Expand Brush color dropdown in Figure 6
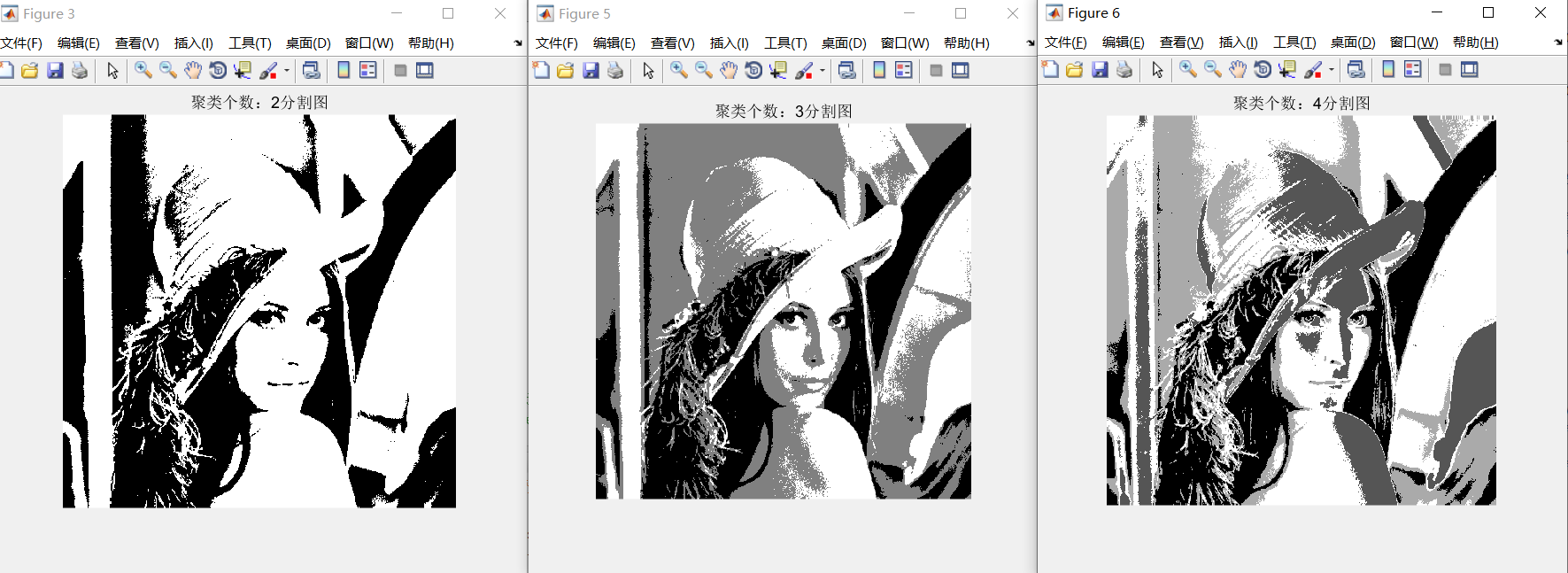Viewport: 1568px width, 573px height. 1332,69
